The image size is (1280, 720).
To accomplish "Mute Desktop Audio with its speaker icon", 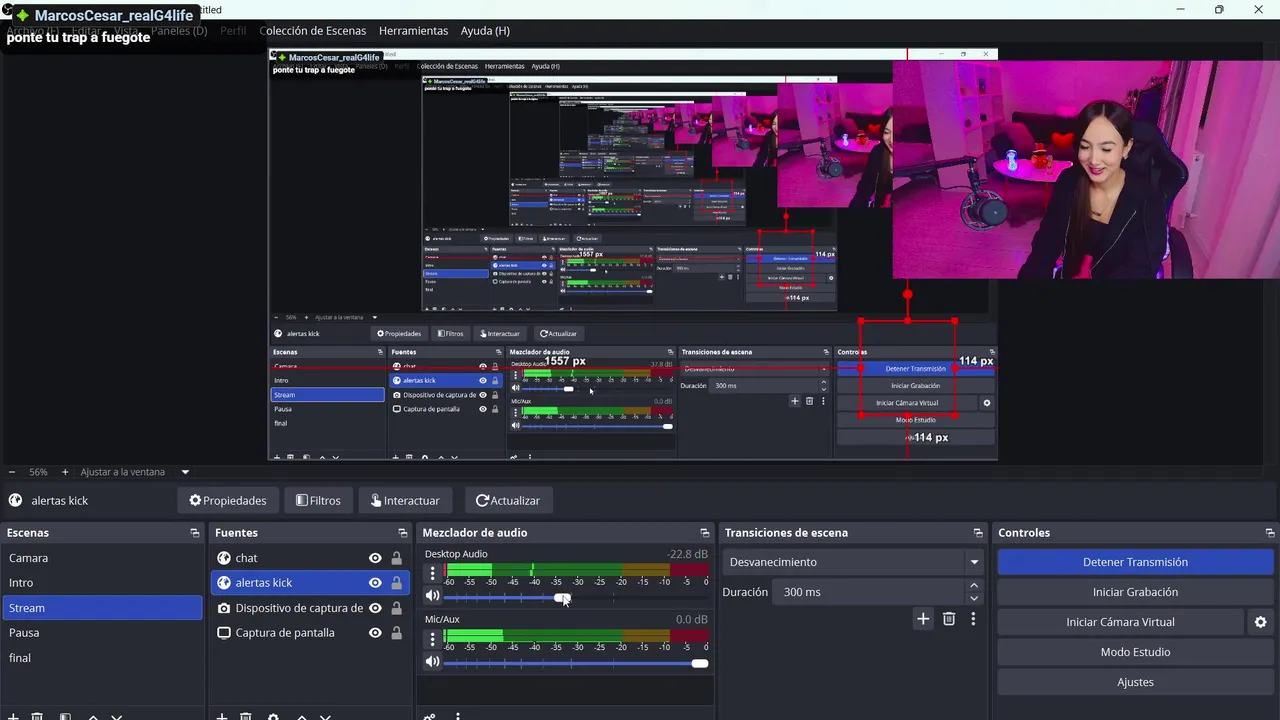I will point(432,596).
